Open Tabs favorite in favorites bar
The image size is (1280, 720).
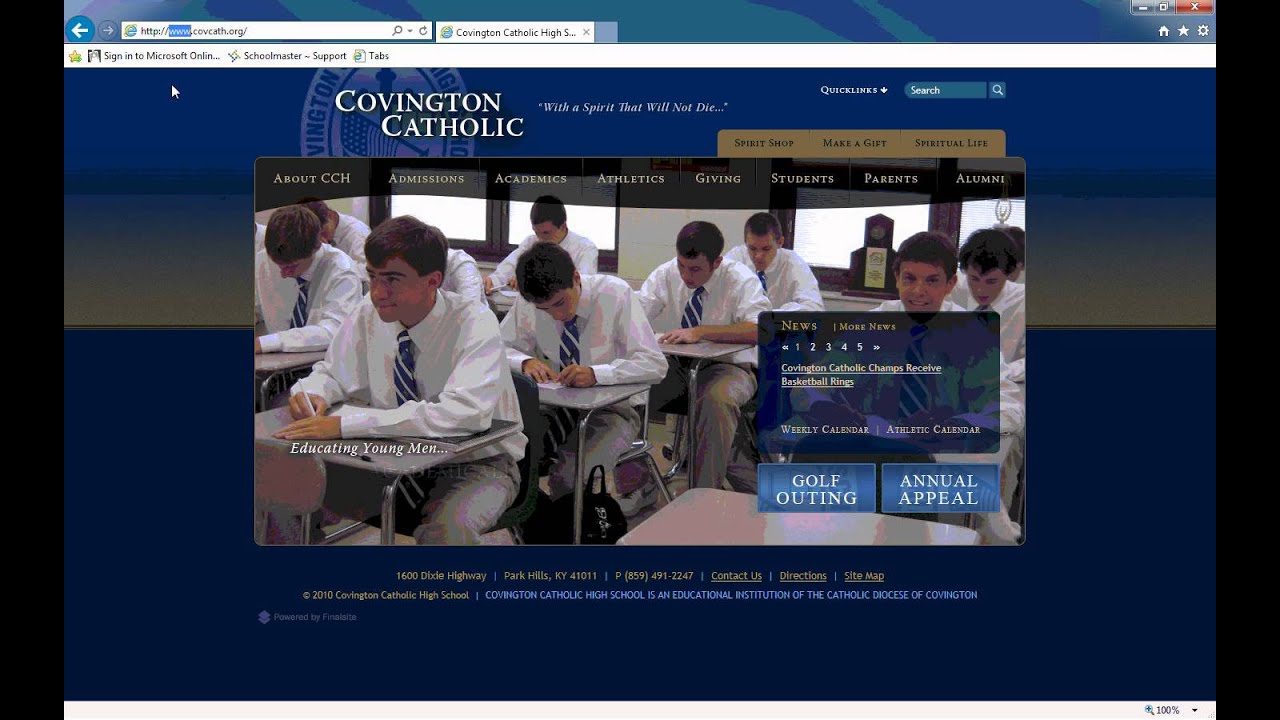click(371, 56)
